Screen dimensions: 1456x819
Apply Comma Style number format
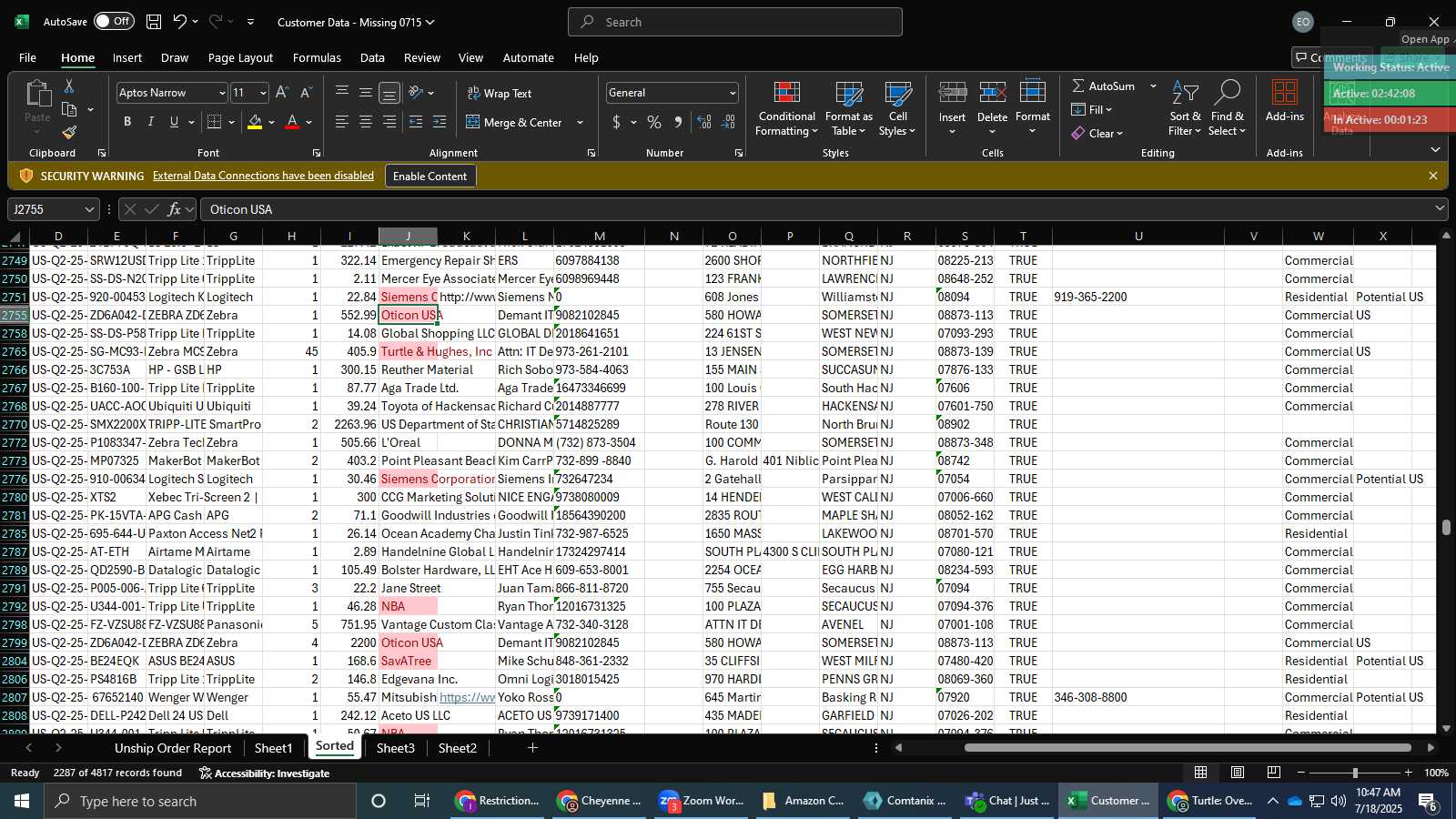tap(678, 122)
